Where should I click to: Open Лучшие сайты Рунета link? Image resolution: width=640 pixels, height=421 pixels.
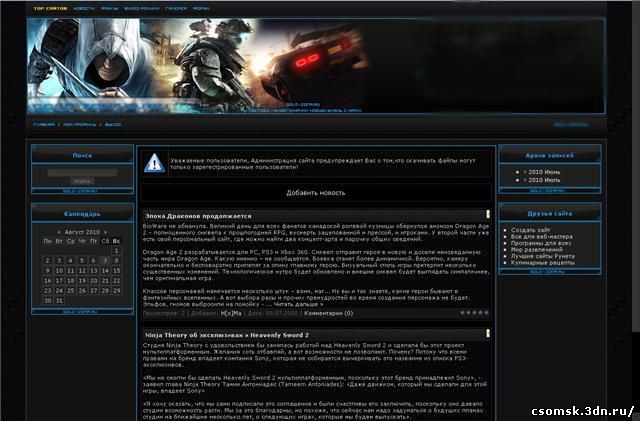tap(542, 256)
